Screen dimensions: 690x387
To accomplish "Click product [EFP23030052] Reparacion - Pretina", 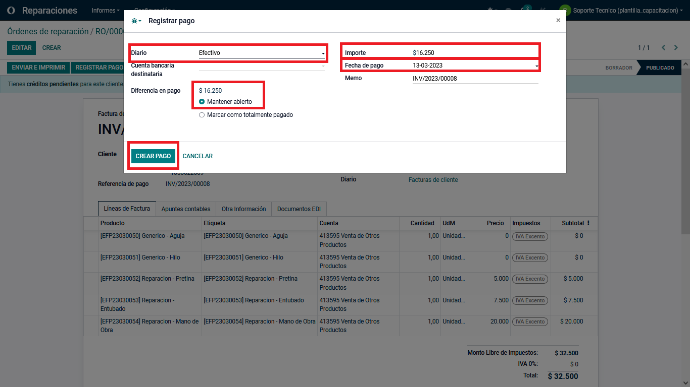I will pos(147,279).
